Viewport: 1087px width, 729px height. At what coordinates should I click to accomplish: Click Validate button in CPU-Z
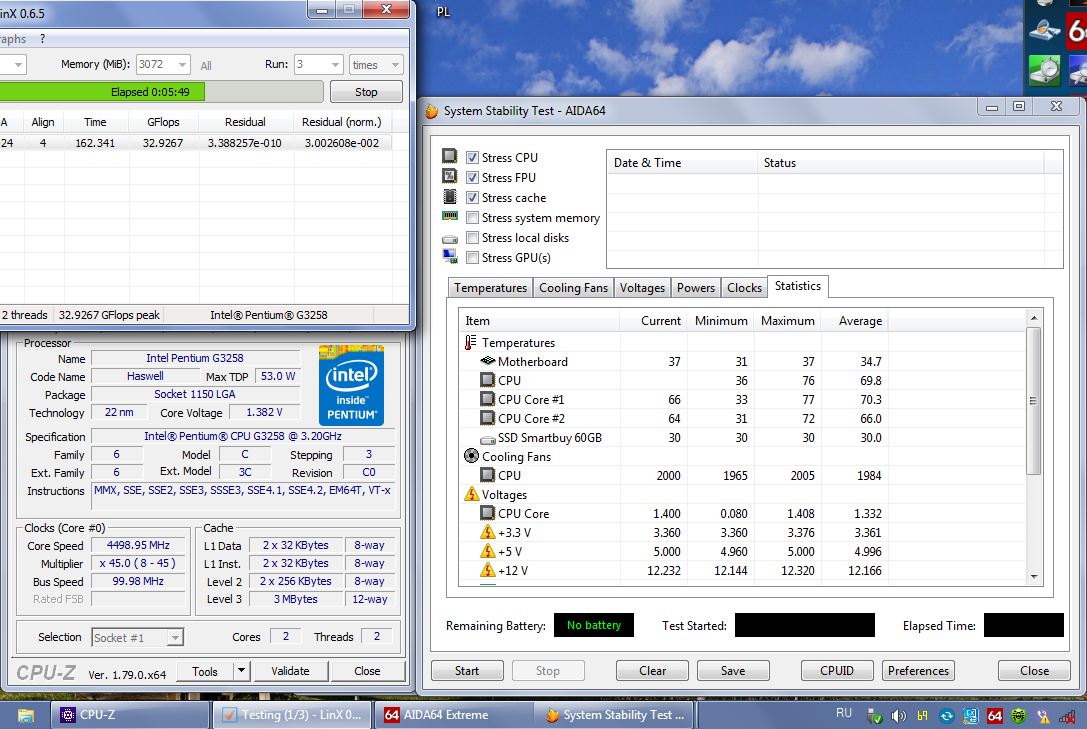290,671
